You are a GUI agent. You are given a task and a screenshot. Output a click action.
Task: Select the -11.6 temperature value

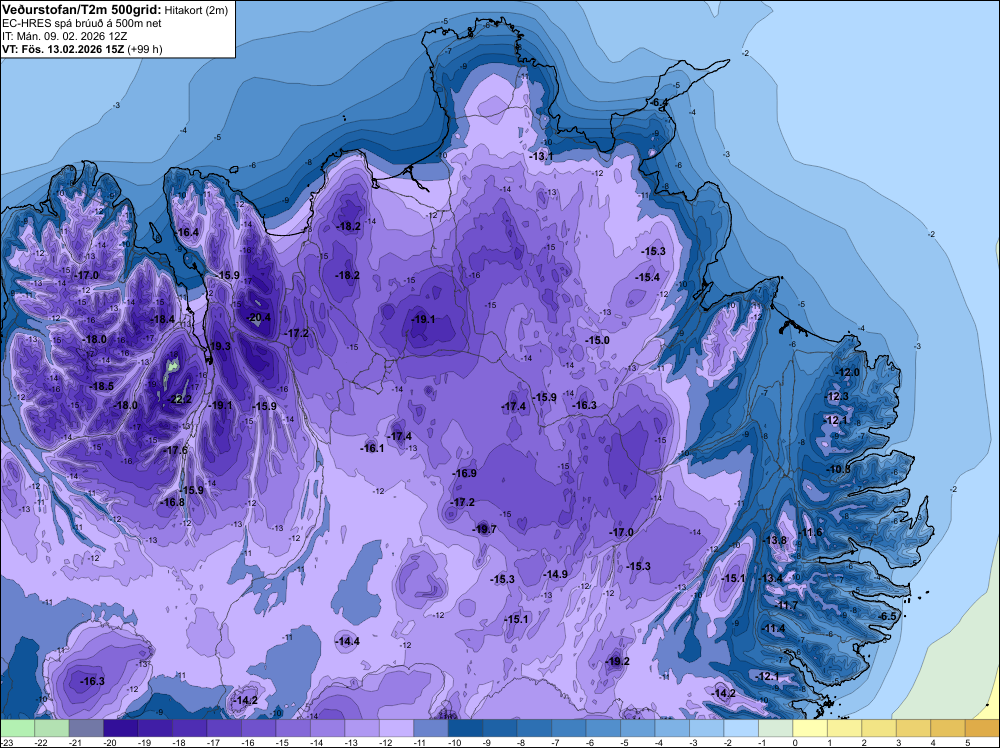[811, 532]
